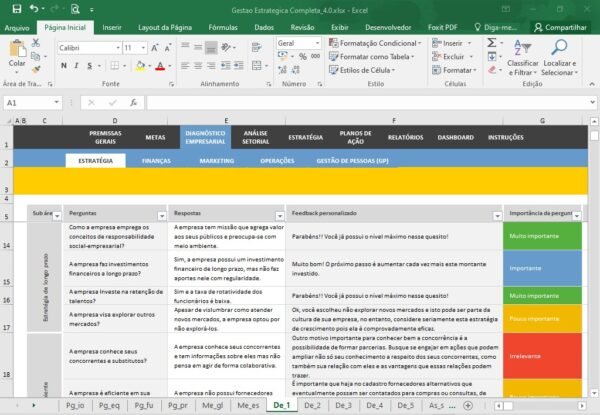Cut selection with the scissors icon
The height and width of the screenshot is (415, 600).
pos(36,43)
